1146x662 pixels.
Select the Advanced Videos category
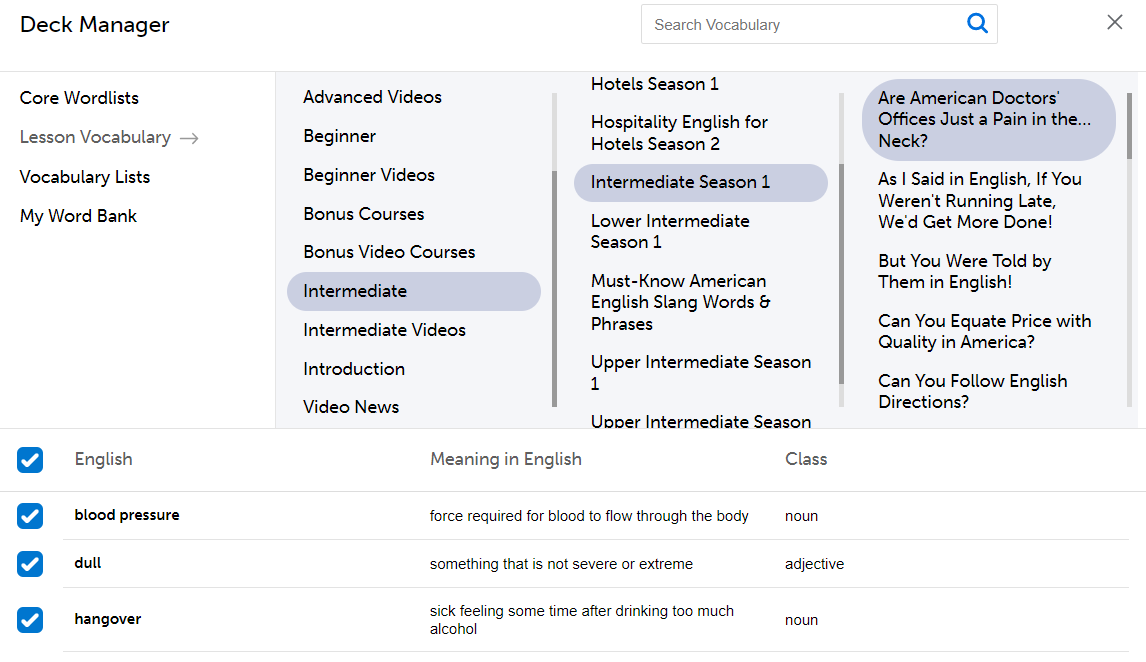coord(372,97)
